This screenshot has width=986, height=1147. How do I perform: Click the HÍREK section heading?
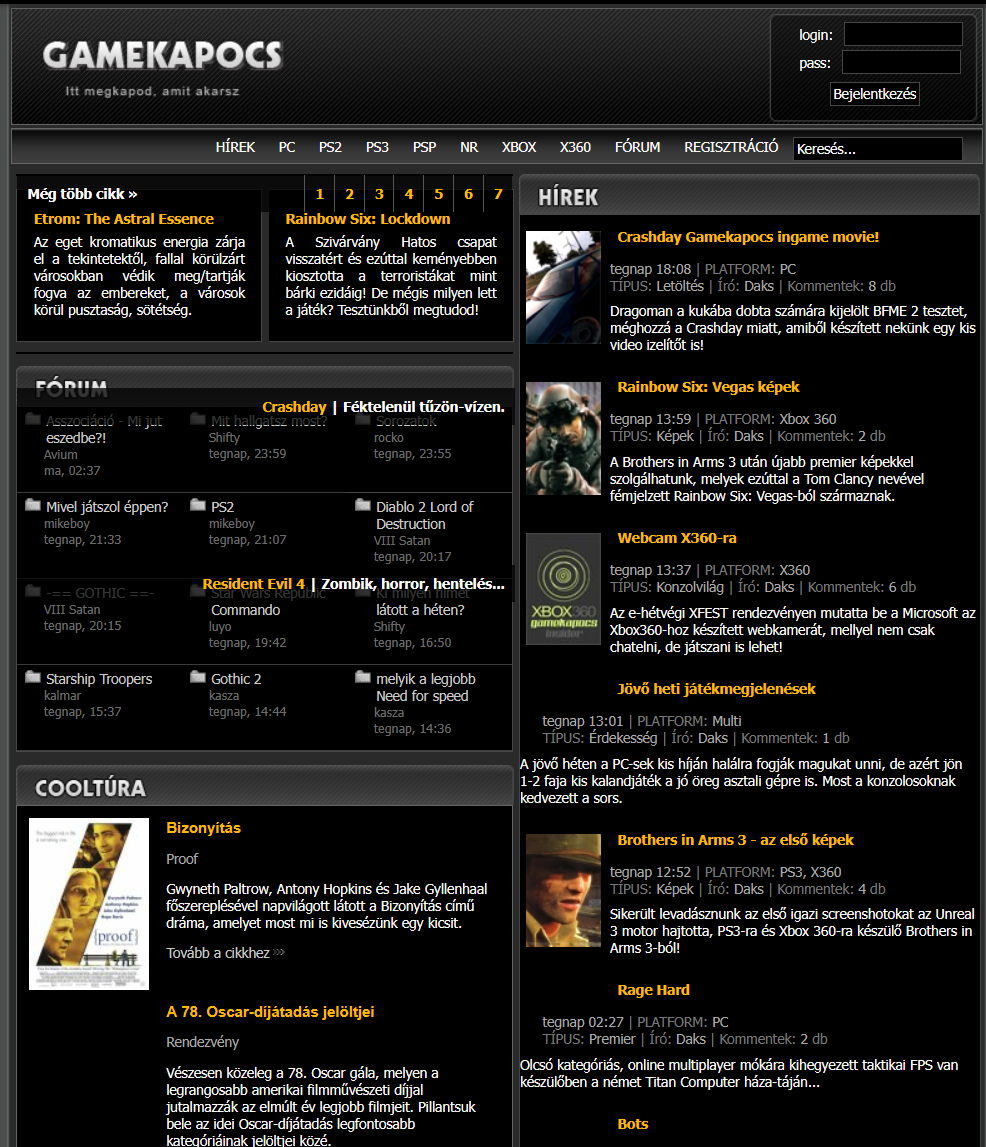point(568,197)
